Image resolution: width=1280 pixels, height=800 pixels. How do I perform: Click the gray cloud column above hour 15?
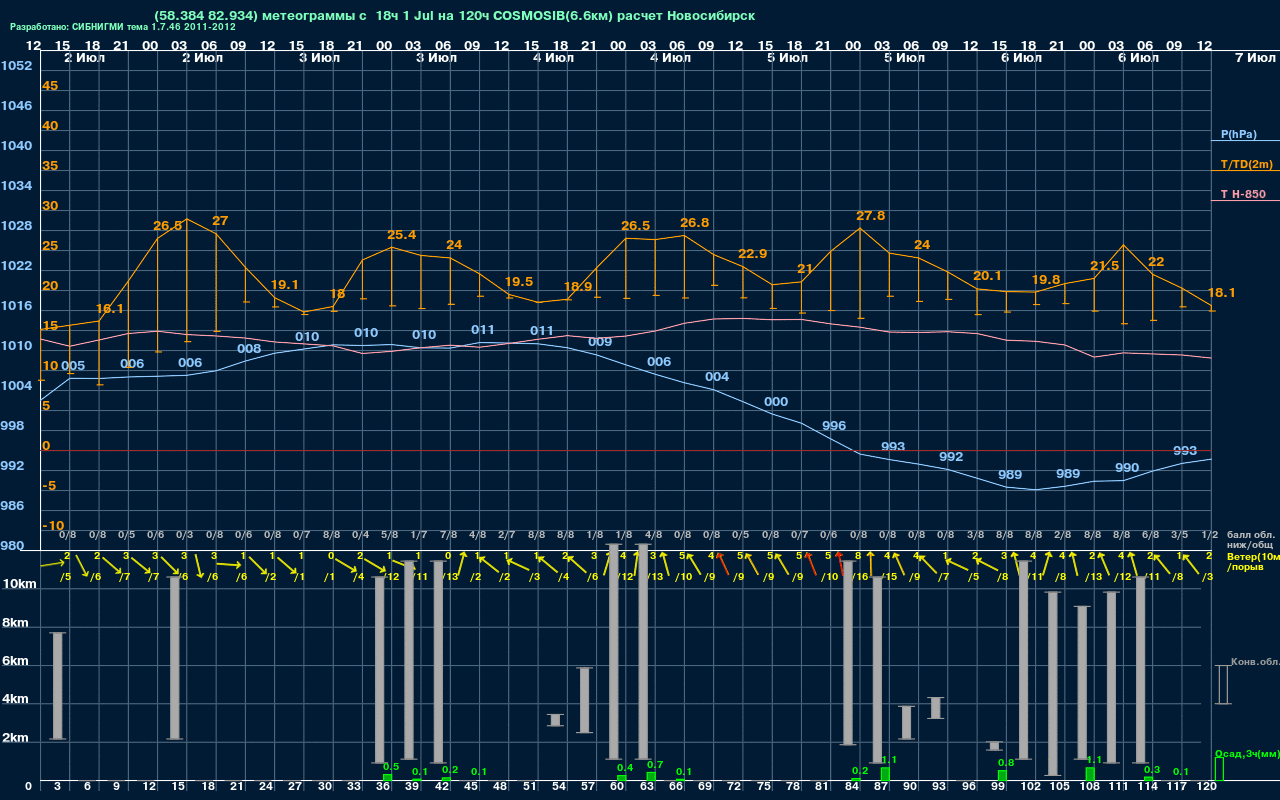click(x=175, y=658)
